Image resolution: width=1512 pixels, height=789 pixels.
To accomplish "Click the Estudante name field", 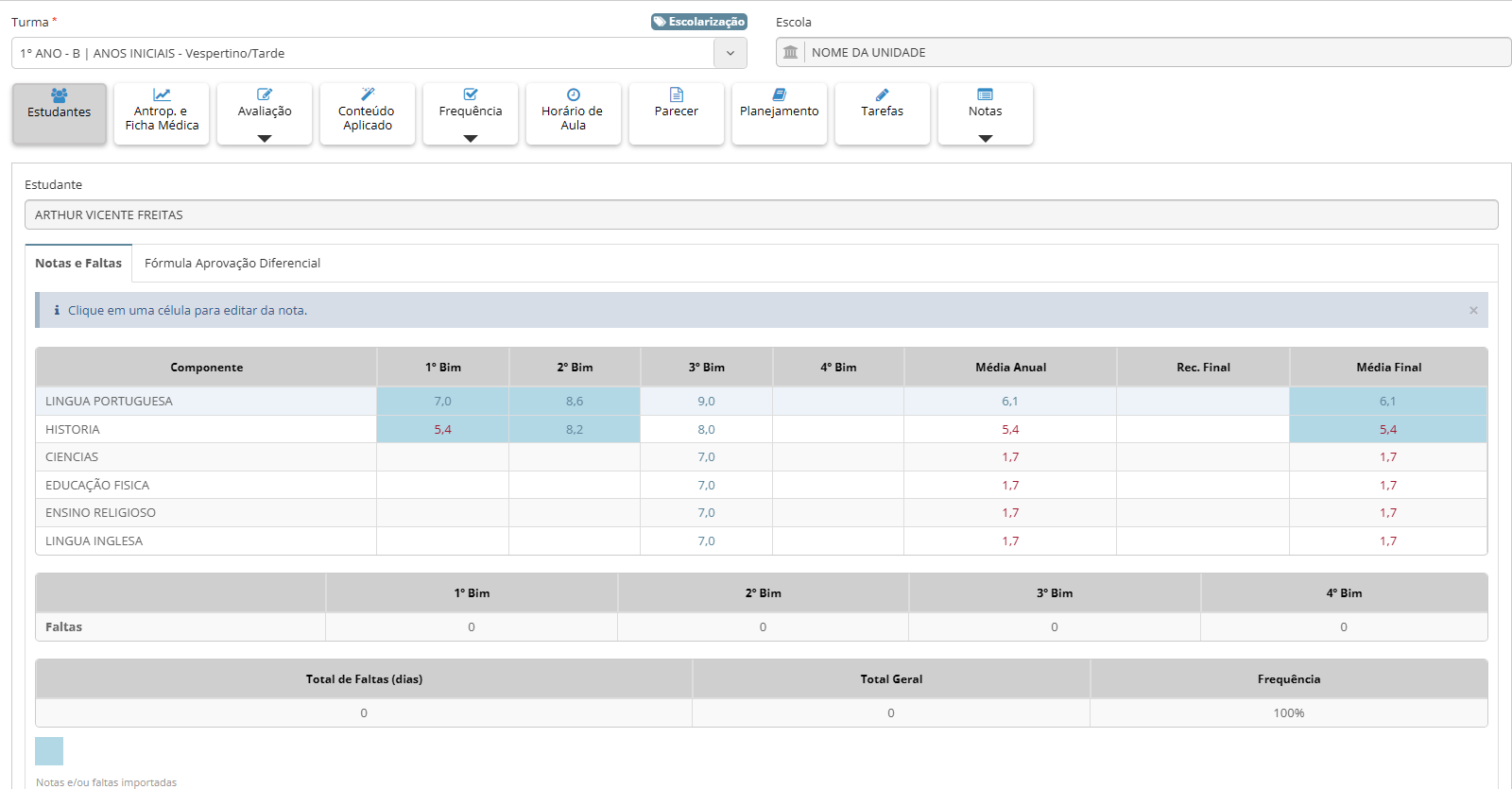I will [761, 214].
